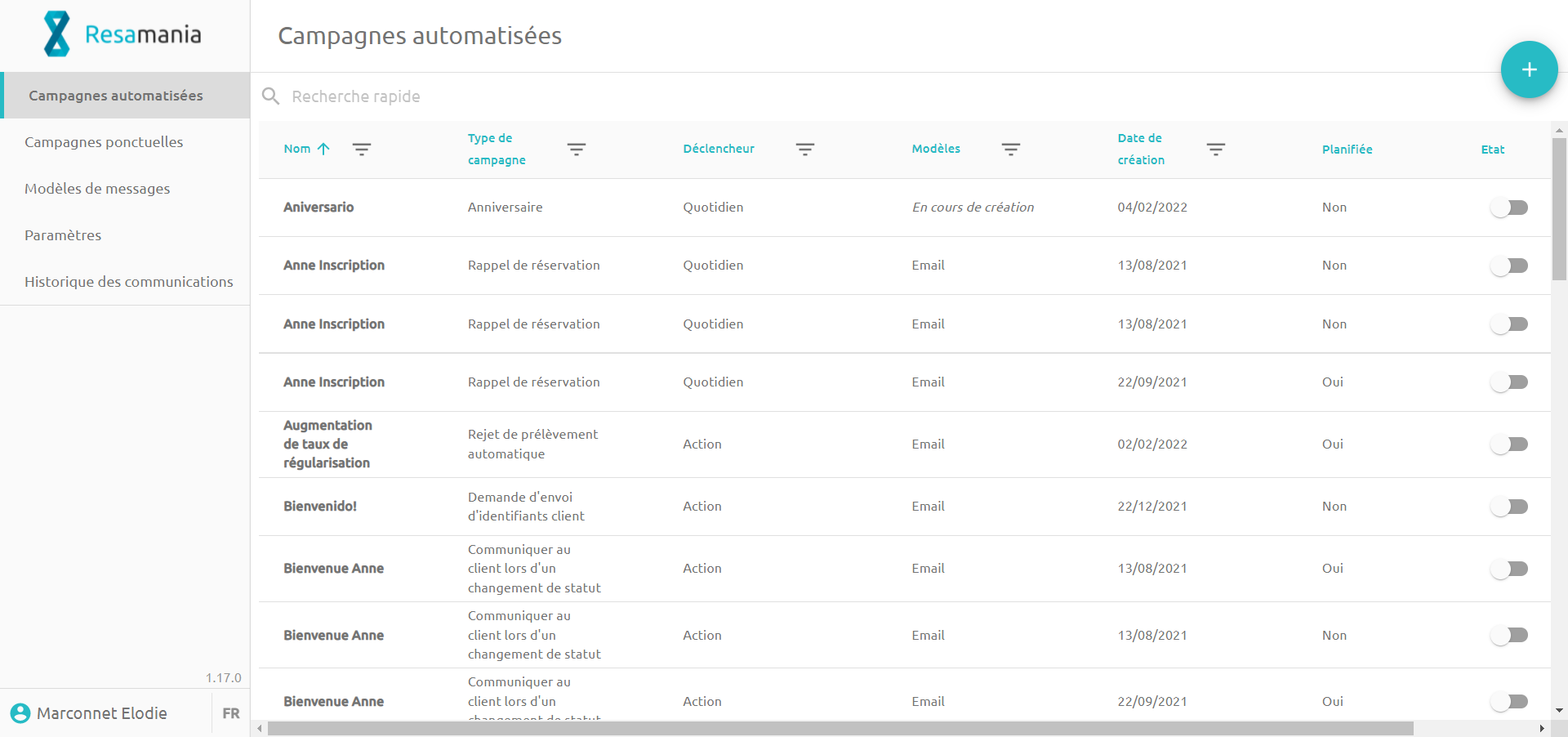Open the Modèles column filter
The height and width of the screenshot is (737, 1568).
click(1011, 149)
